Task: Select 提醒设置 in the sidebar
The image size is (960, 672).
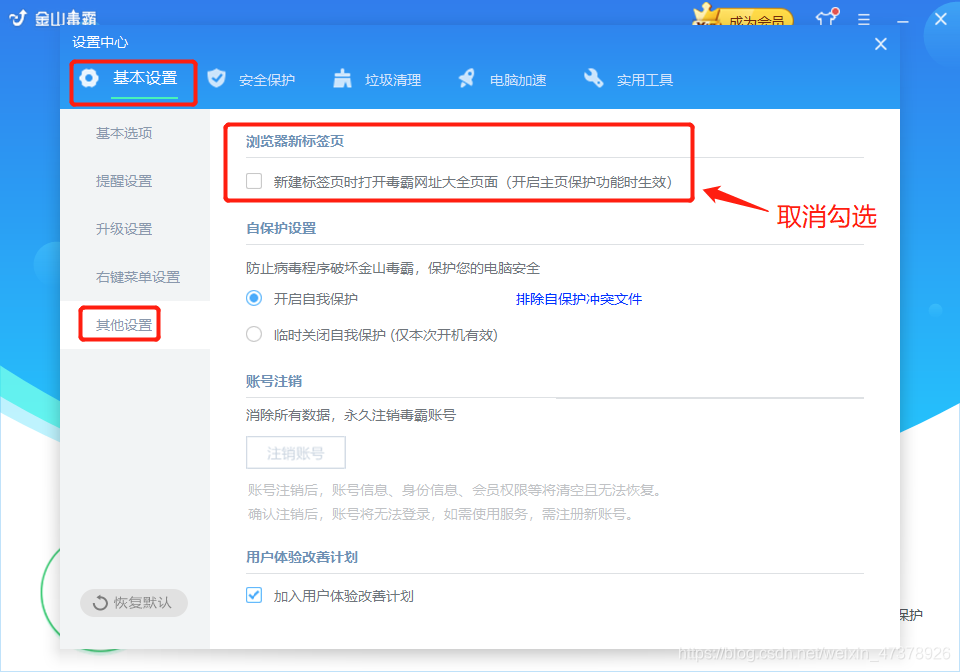Action: [124, 181]
